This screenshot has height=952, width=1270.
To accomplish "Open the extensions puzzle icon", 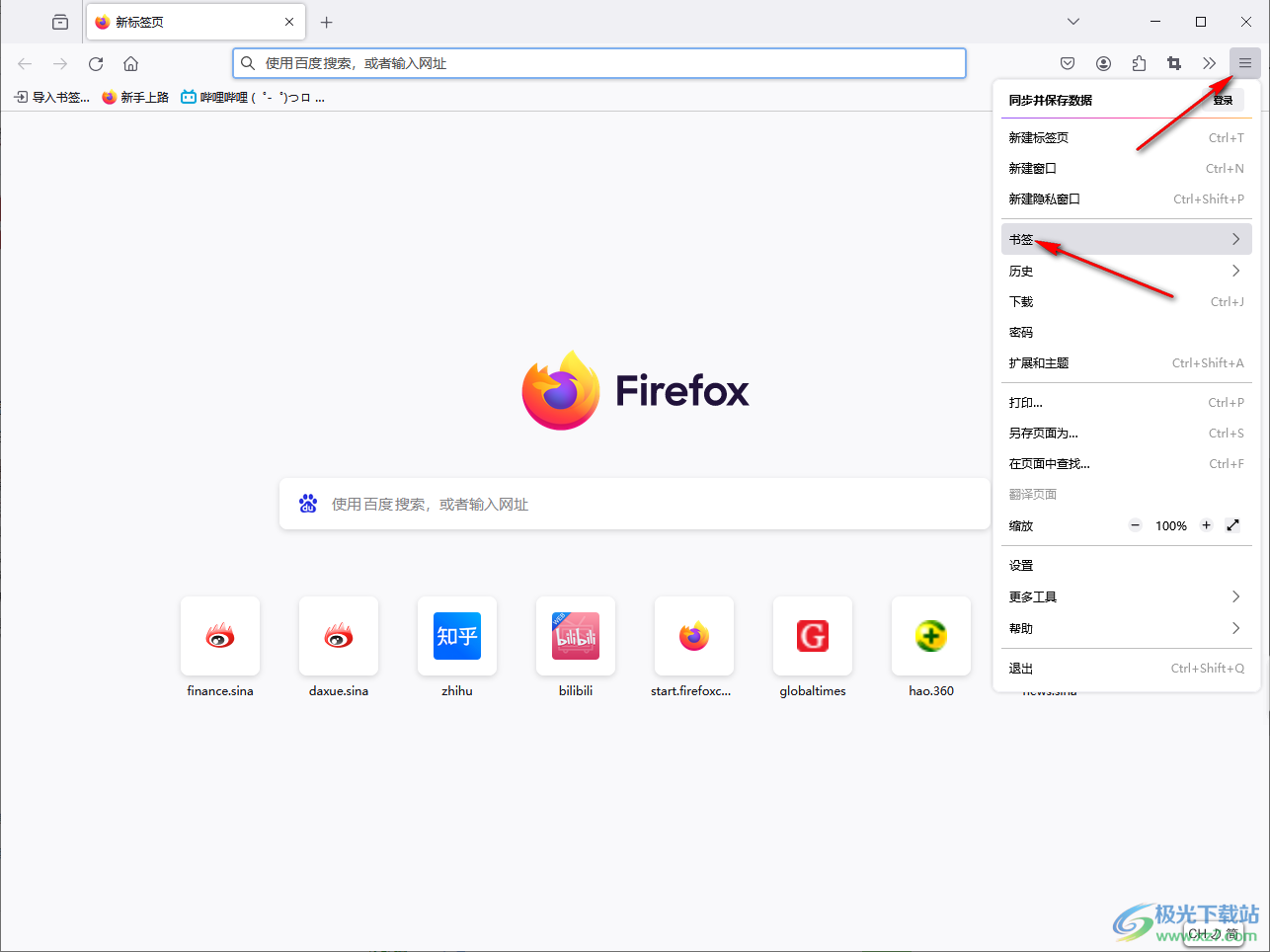I will pos(1139,63).
